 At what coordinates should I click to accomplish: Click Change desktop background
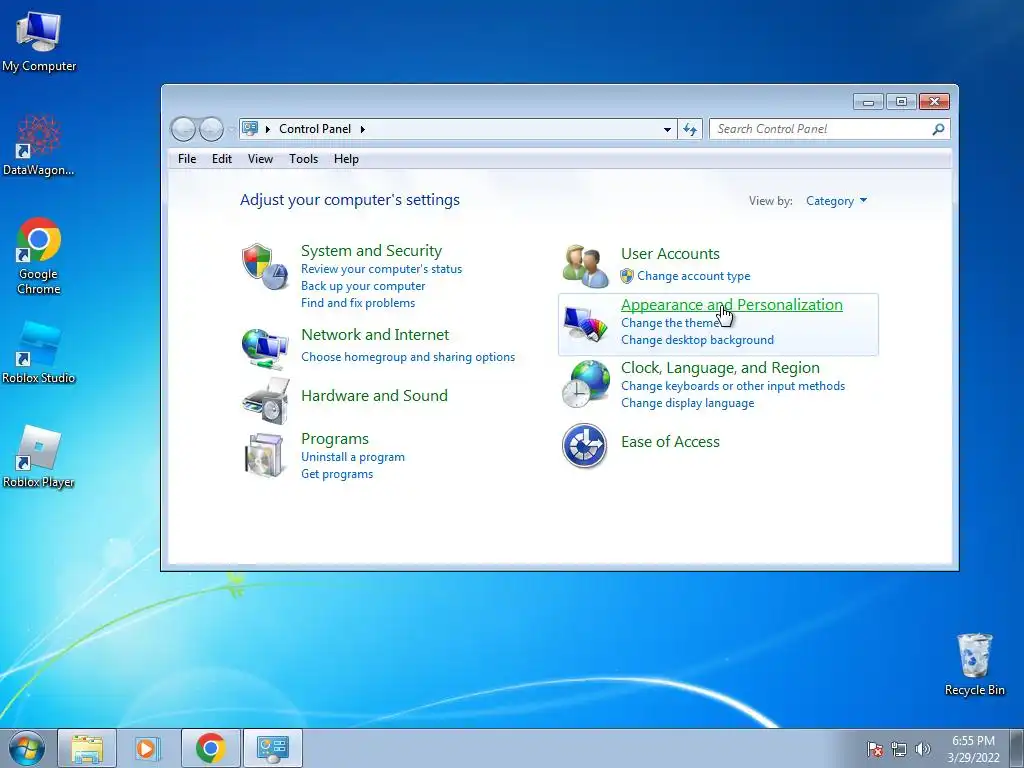click(x=697, y=340)
